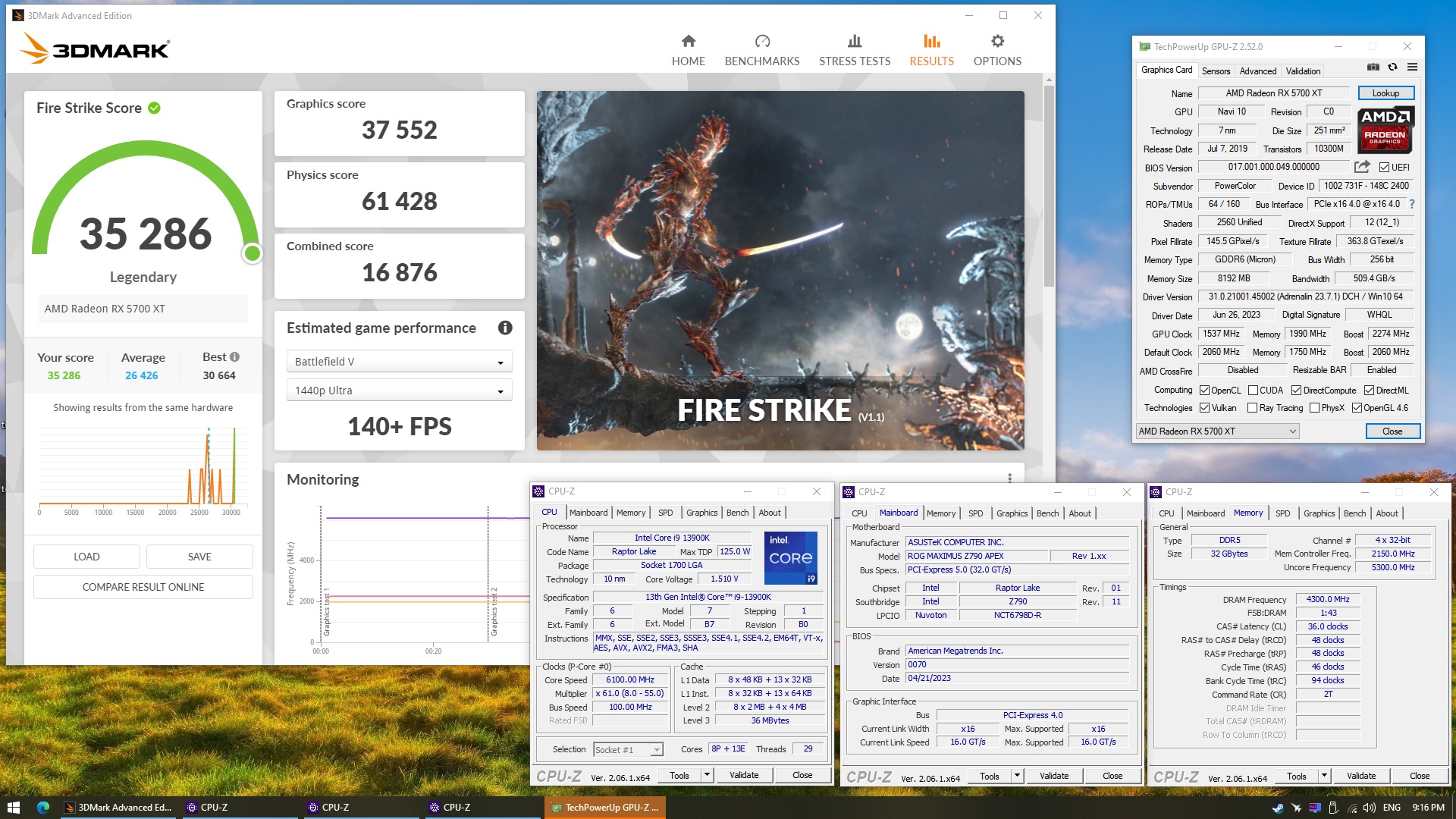Switch to Advanced tab in GPU-Z

coord(1257,71)
